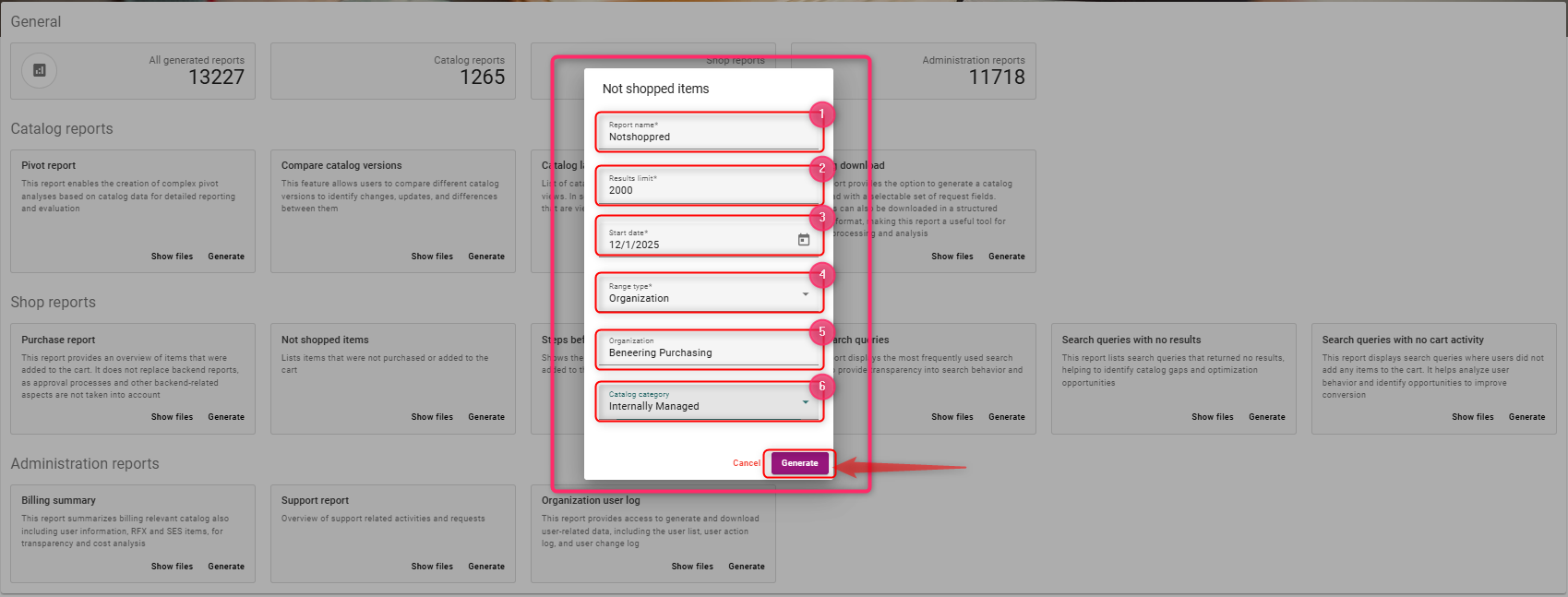Generate the Organization user log report

point(746,567)
